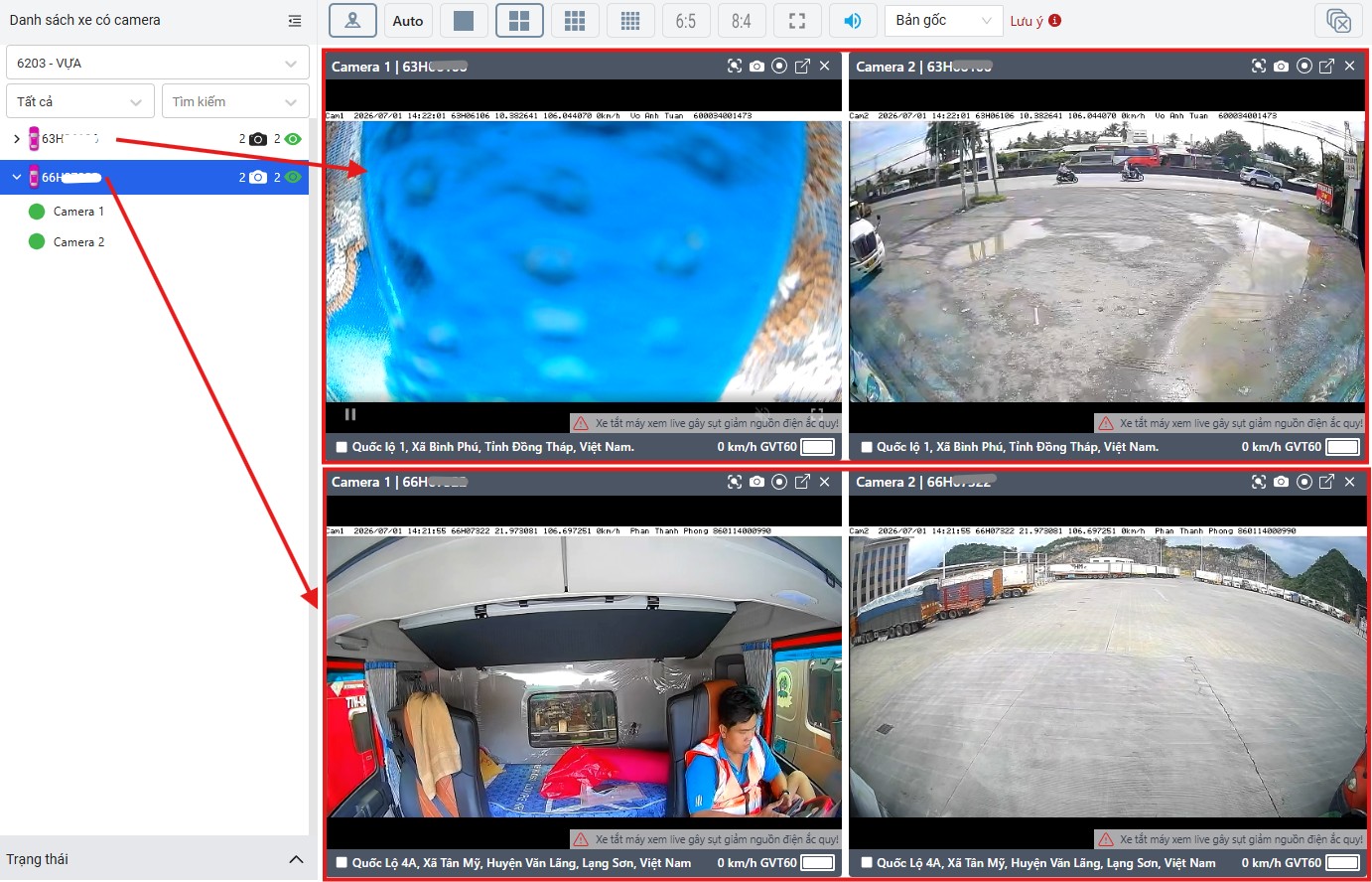The image size is (1372, 882).
Task: Open the 6203 - VỰA company dropdown
Action: point(157,63)
